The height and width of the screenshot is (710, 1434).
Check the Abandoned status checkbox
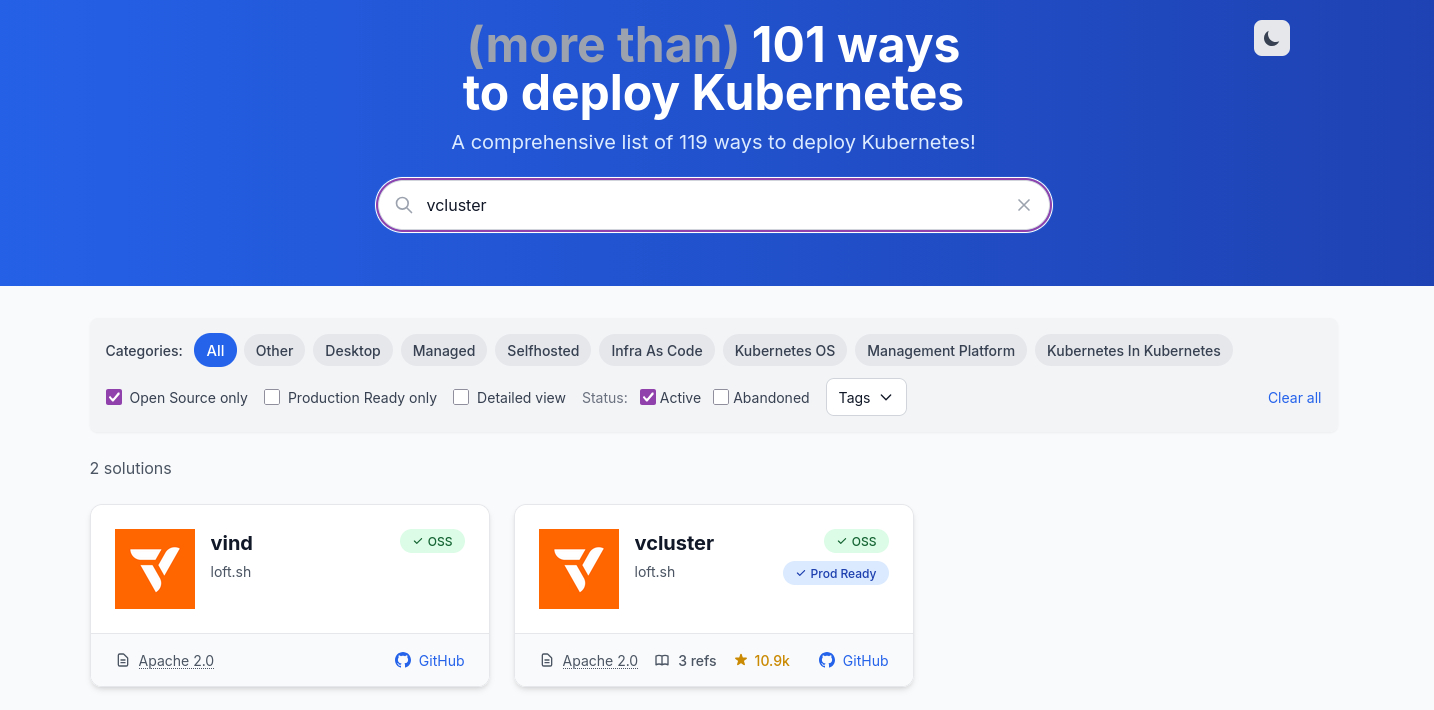pos(721,397)
